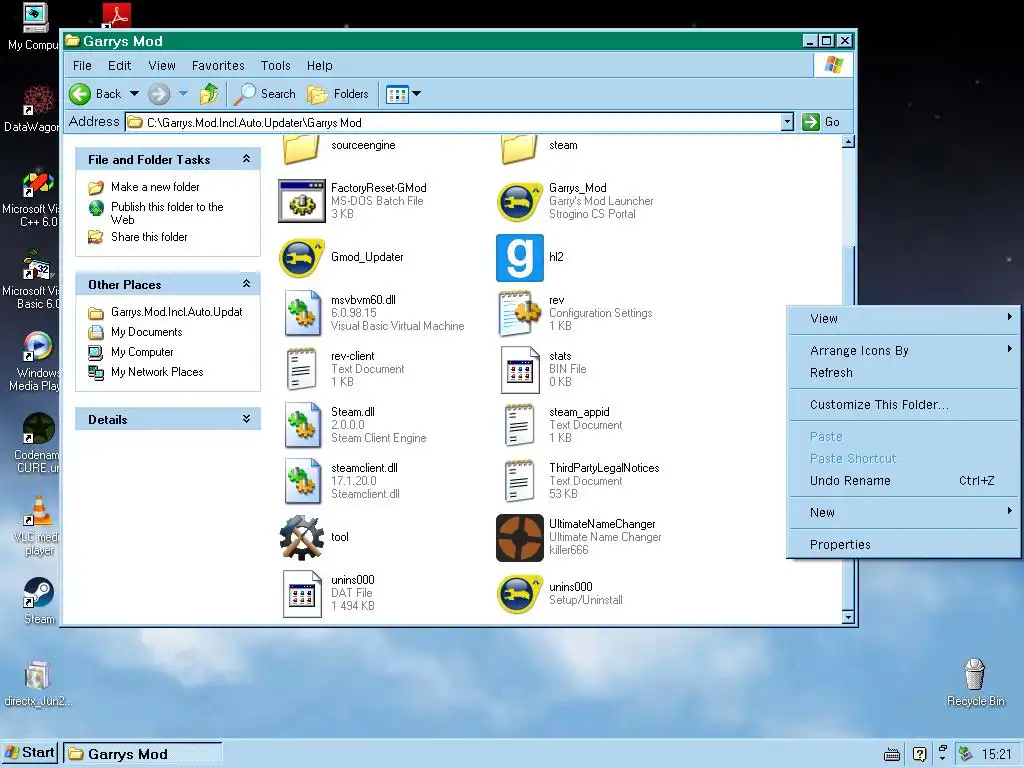This screenshot has width=1024, height=768.
Task: Open the Address bar dropdown arrow
Action: 787,122
